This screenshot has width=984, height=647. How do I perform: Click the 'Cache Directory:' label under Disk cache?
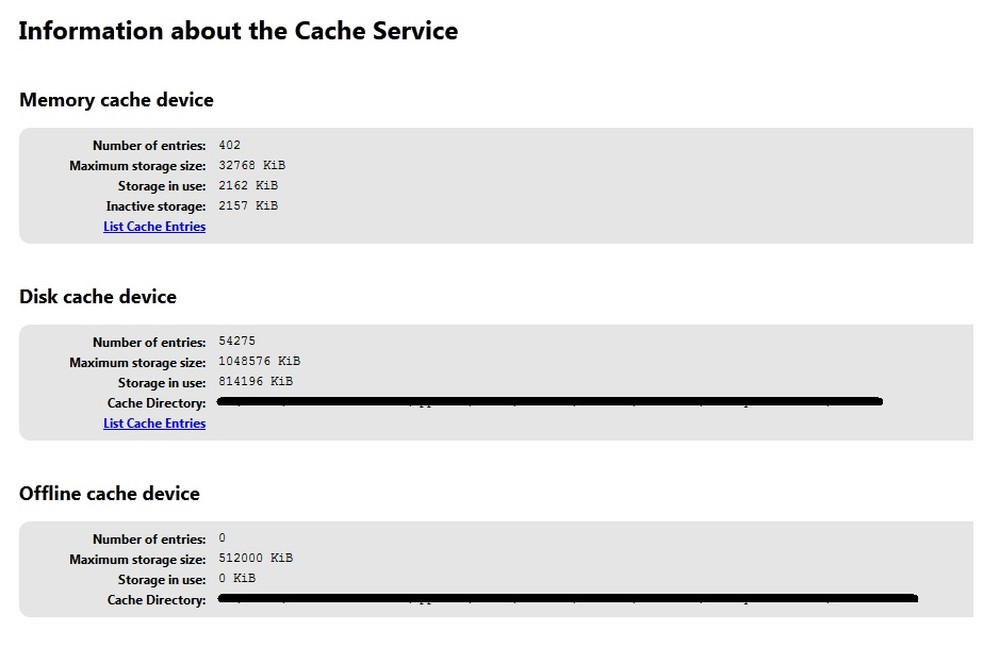tap(156, 403)
